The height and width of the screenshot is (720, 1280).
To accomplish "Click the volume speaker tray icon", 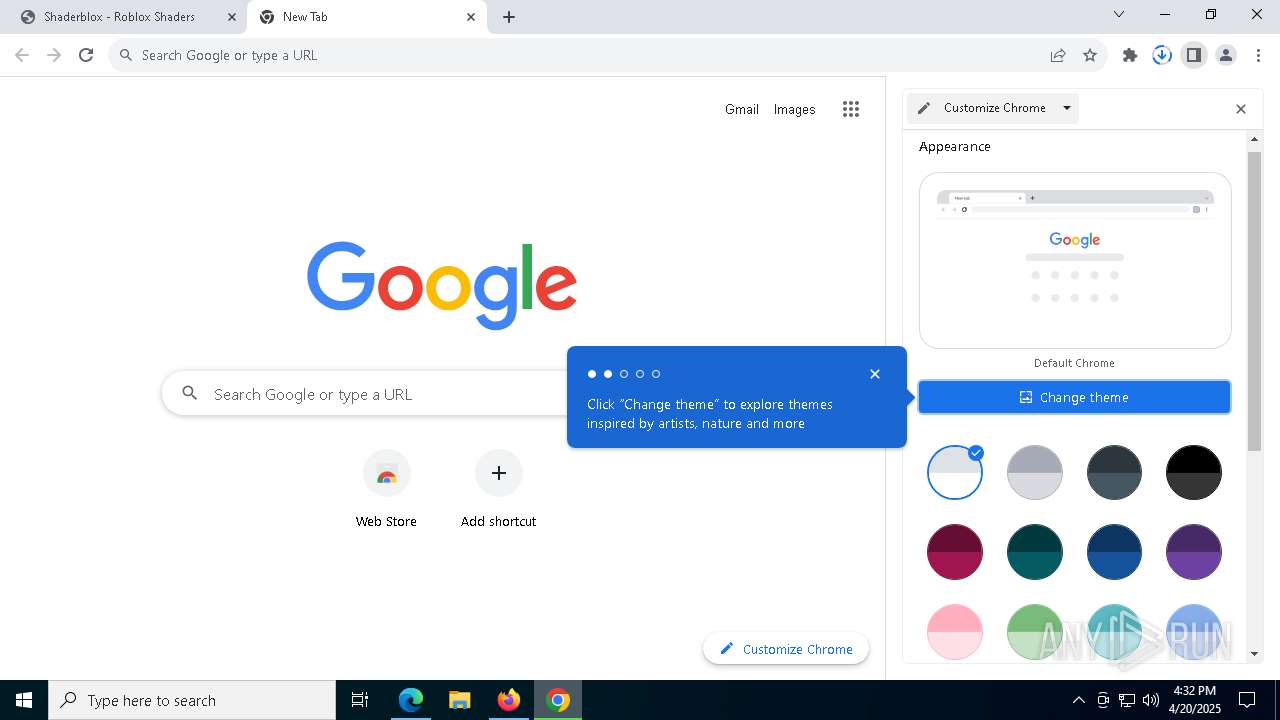I will click(1151, 700).
